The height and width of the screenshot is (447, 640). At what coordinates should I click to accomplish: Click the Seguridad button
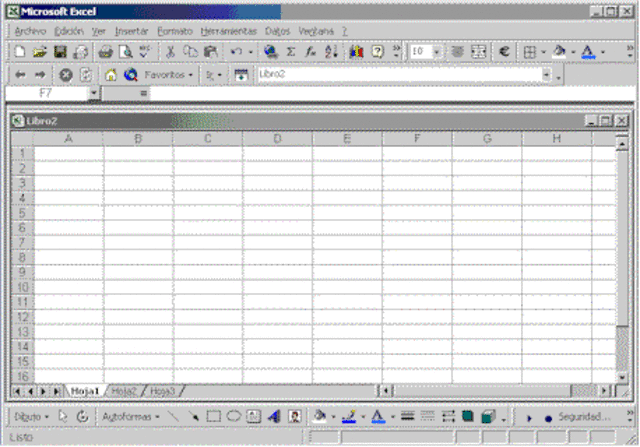coord(584,417)
